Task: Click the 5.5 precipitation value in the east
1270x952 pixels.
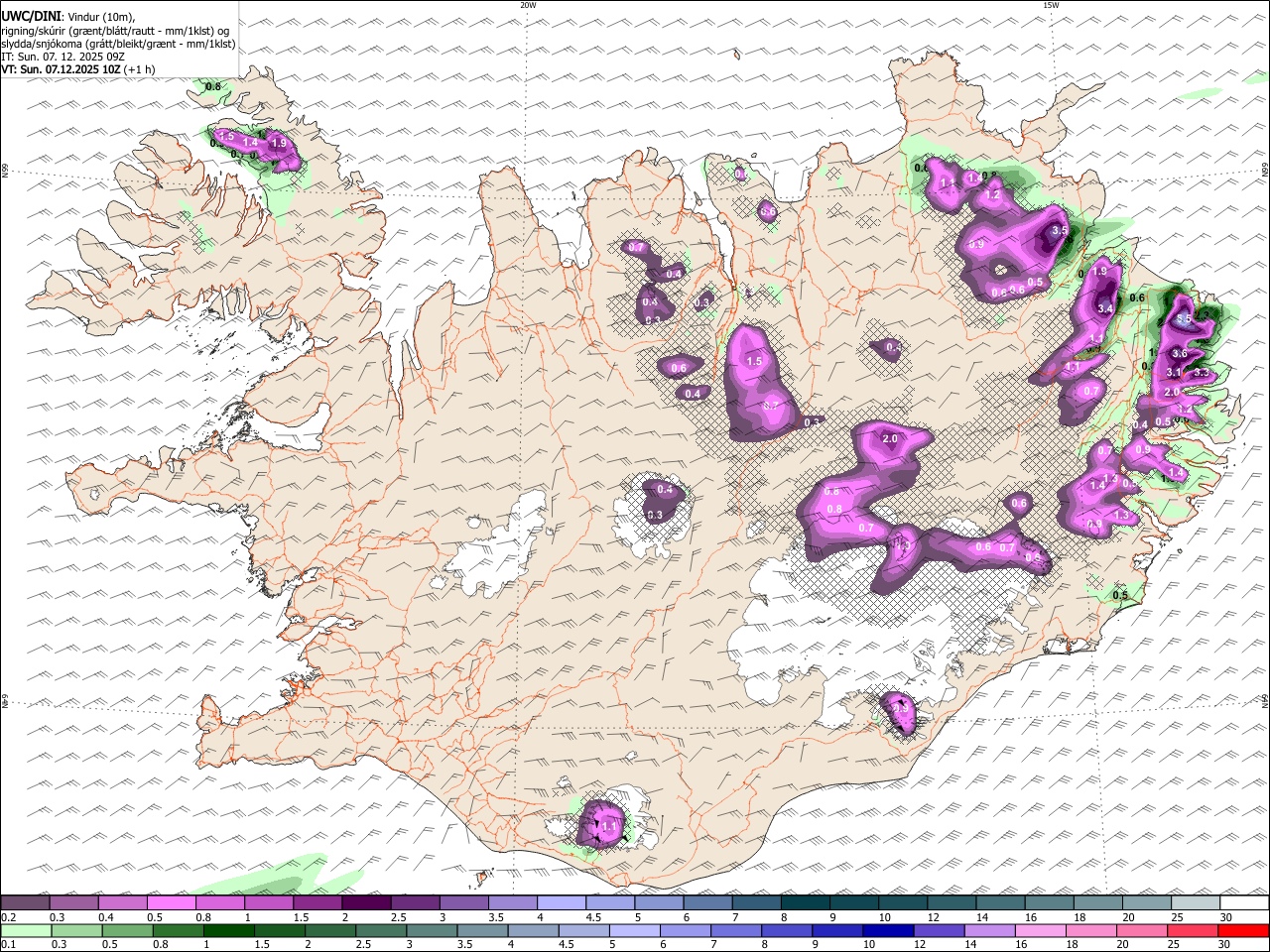Action: (1182, 319)
